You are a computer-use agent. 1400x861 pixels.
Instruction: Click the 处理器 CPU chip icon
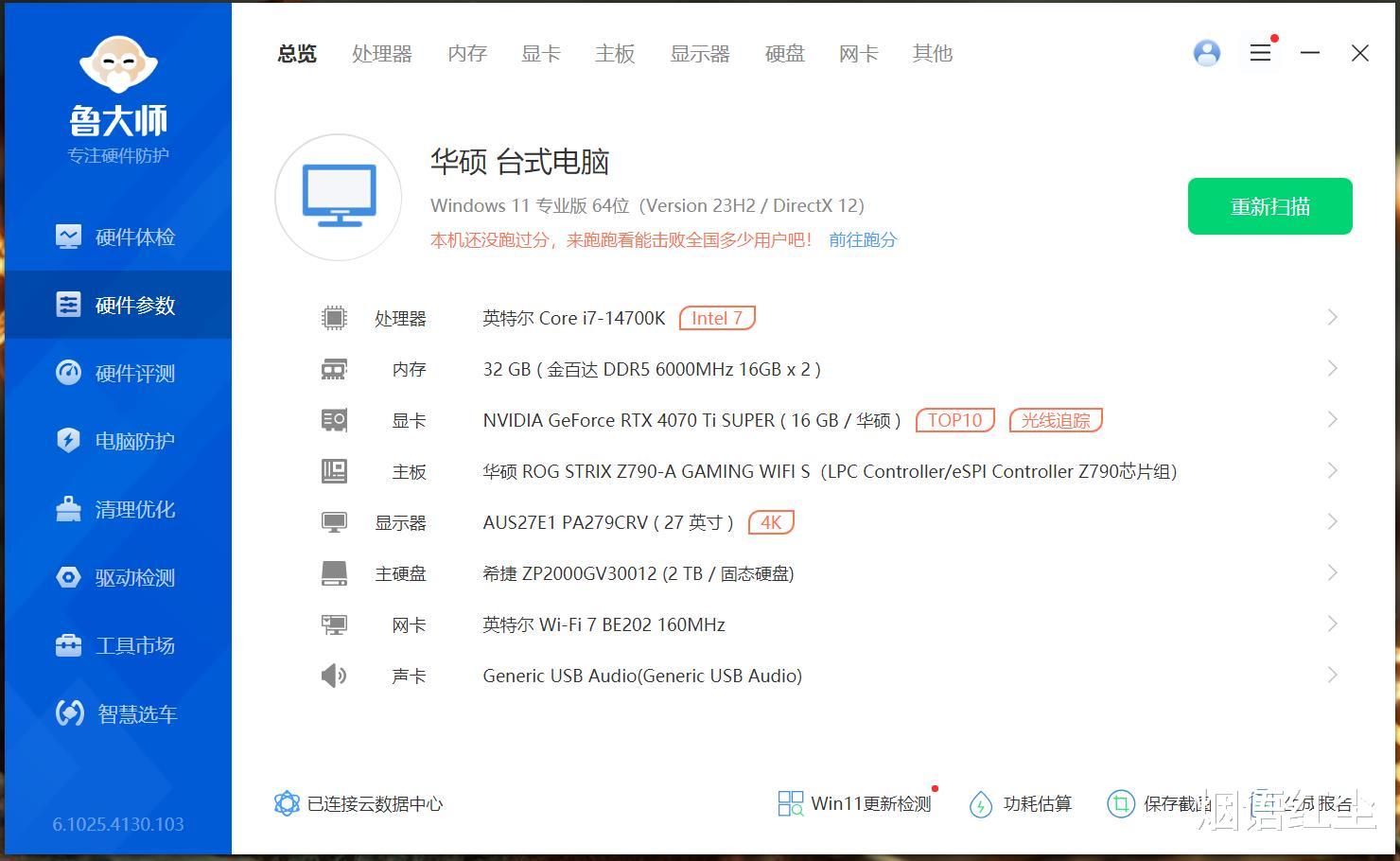pyautogui.click(x=334, y=318)
